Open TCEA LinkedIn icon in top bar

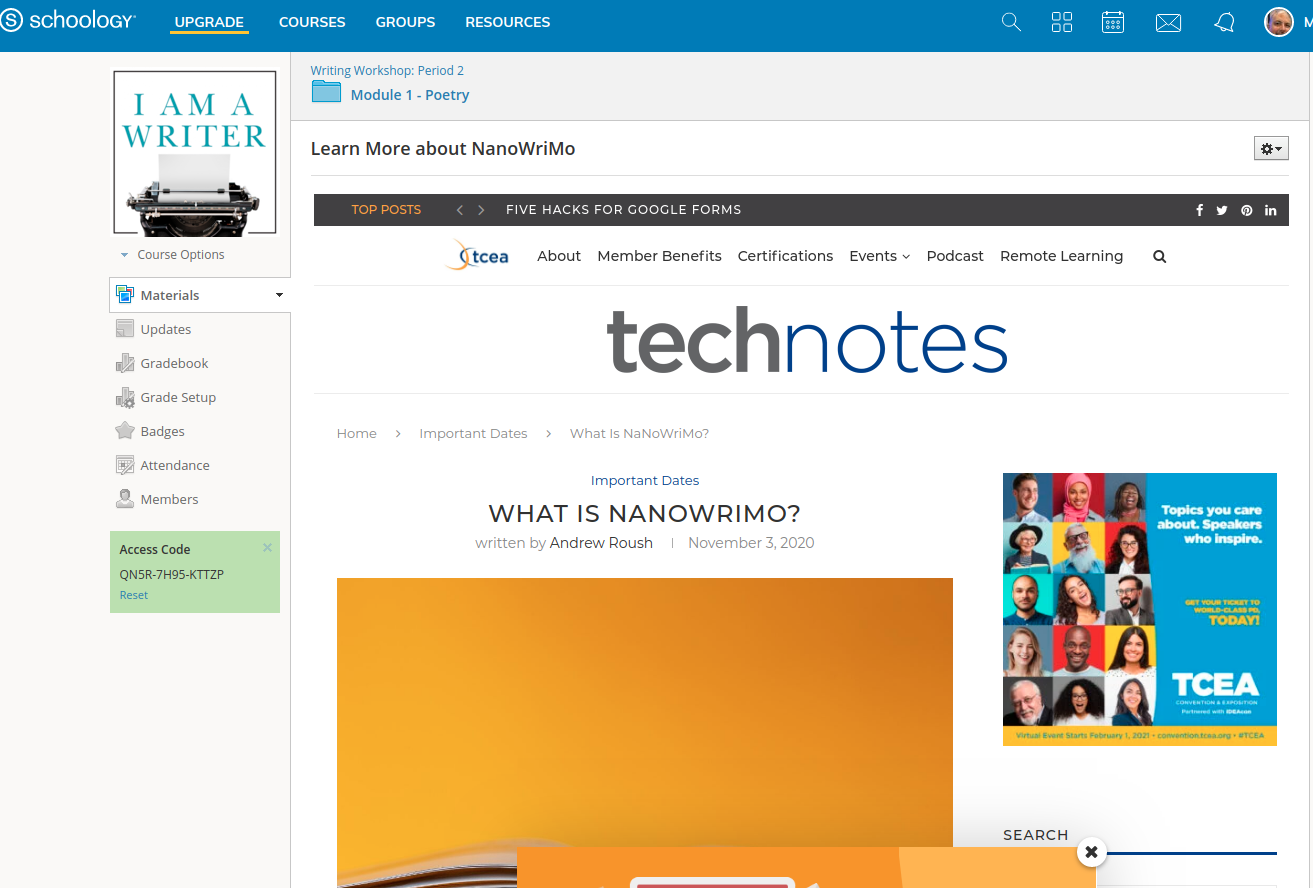[1271, 210]
